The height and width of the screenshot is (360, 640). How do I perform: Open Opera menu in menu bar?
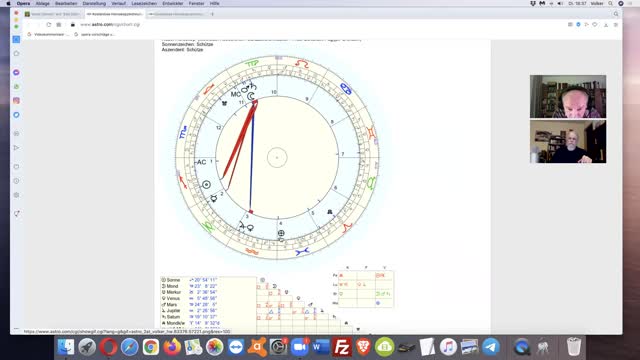(x=23, y=3)
